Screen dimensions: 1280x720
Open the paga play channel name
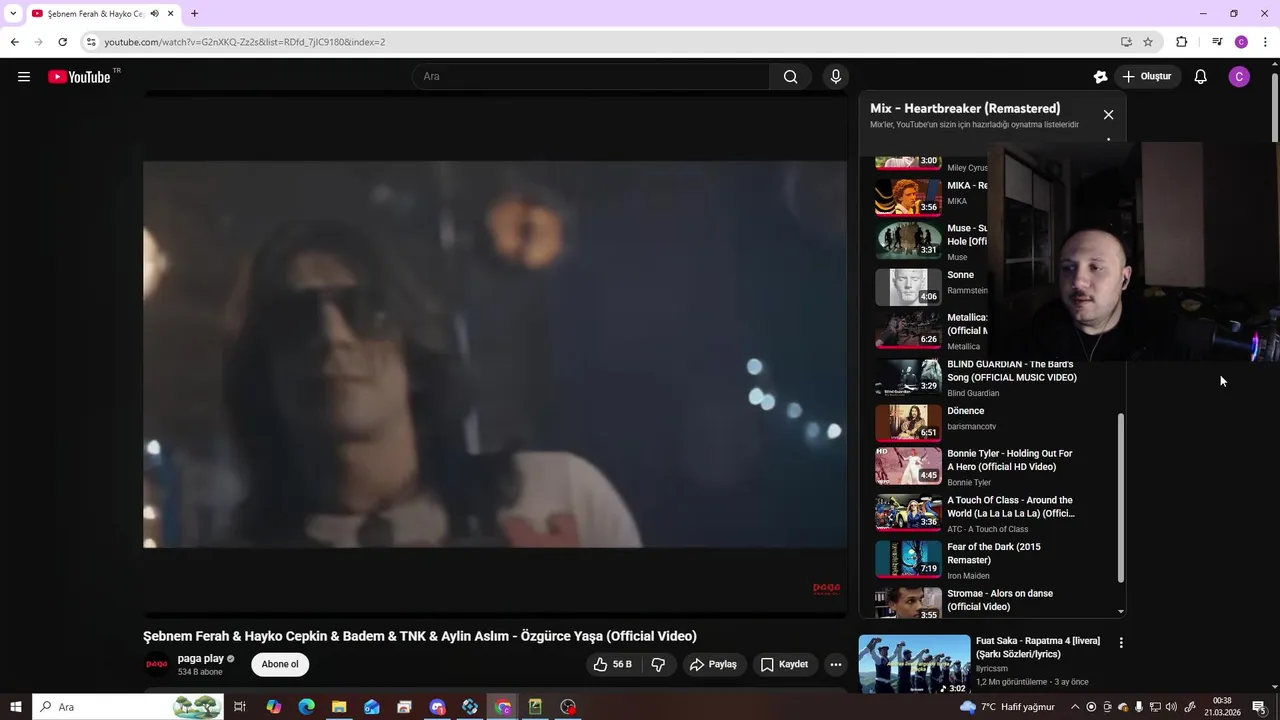point(200,658)
